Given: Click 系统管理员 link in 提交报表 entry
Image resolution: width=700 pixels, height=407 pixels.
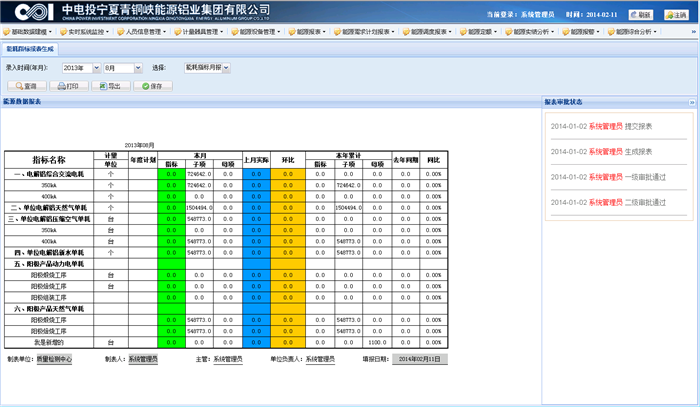Looking at the screenshot, I should coord(605,127).
